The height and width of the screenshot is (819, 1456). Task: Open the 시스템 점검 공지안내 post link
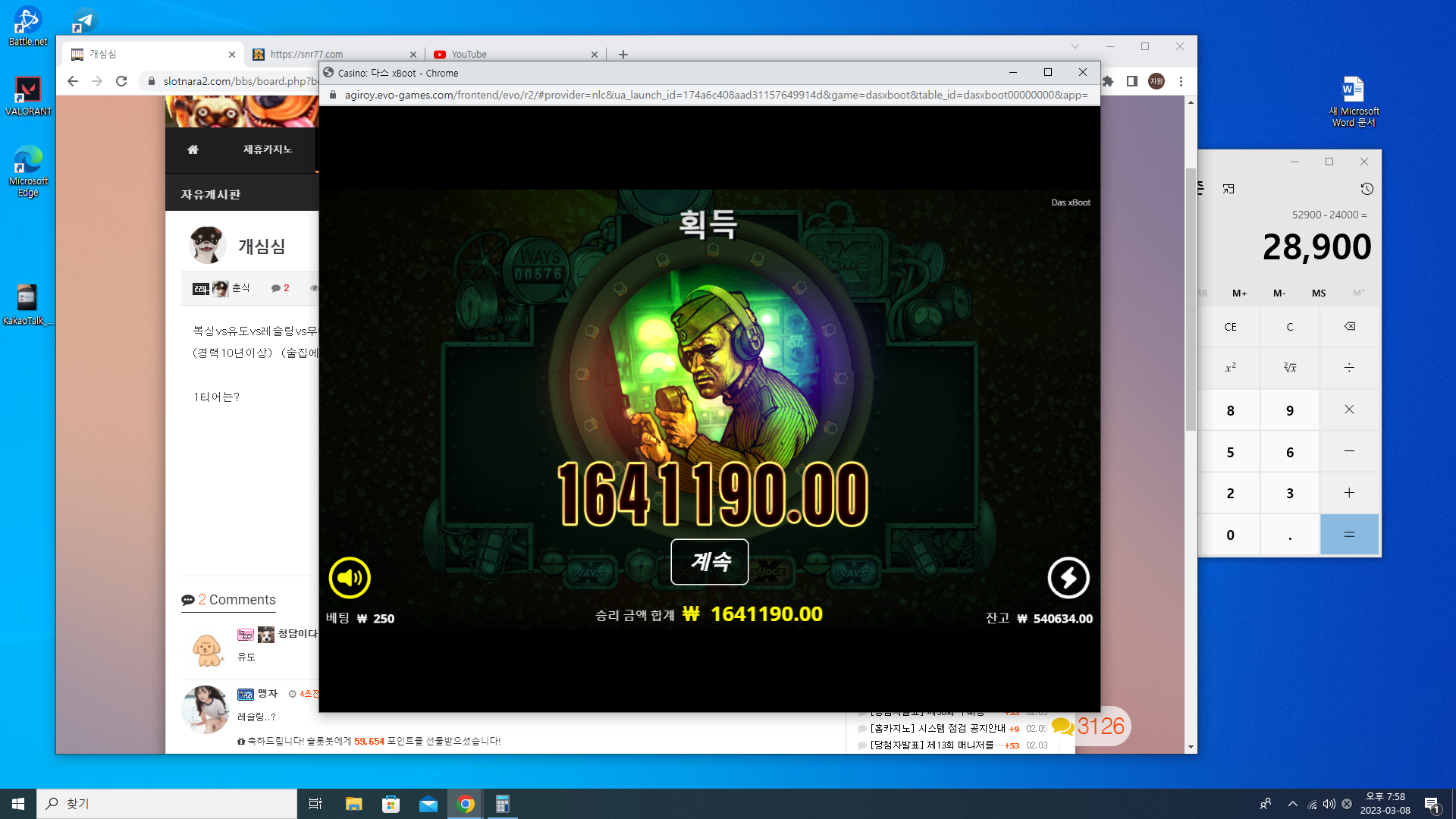coord(939,729)
